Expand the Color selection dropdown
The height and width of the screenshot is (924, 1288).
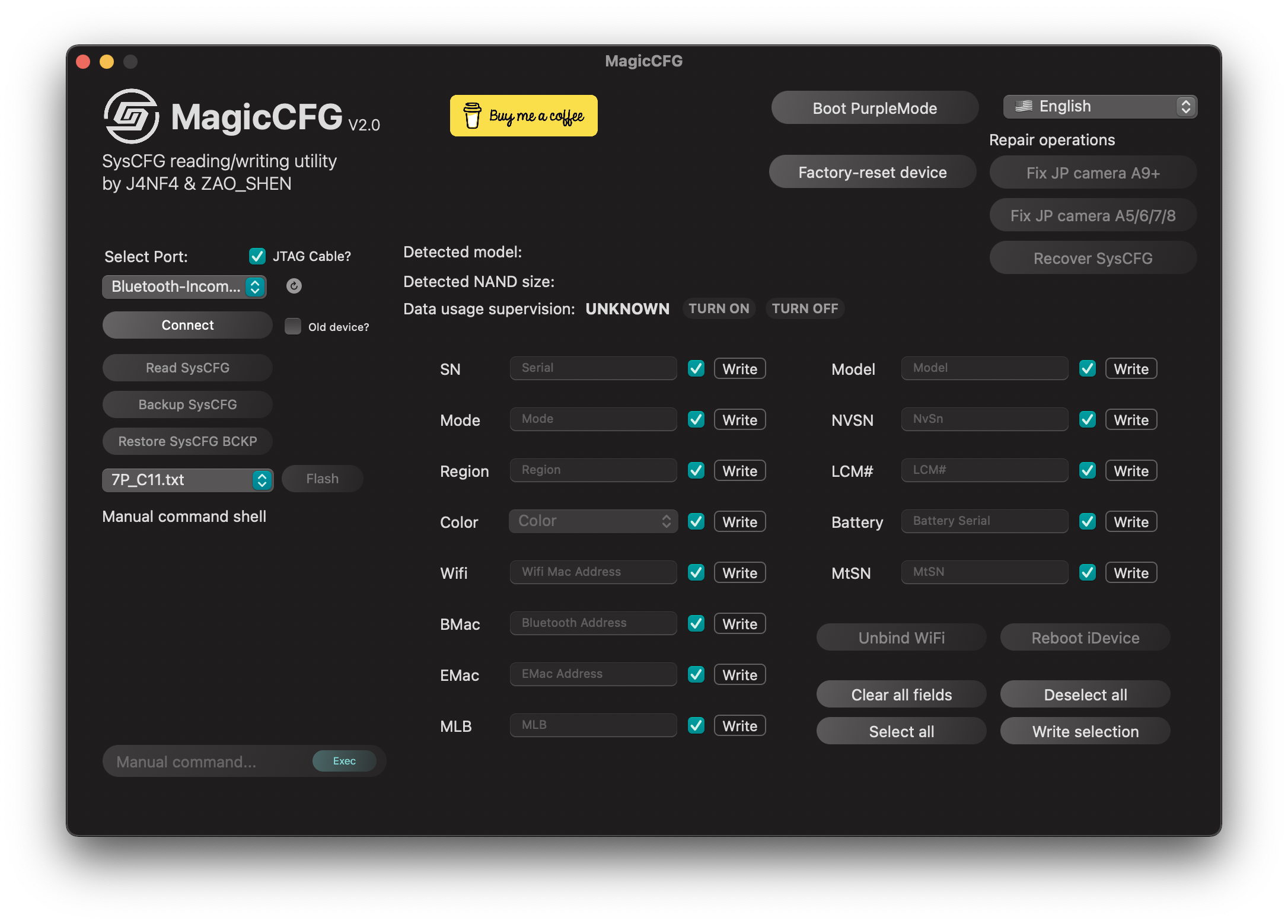(x=593, y=521)
